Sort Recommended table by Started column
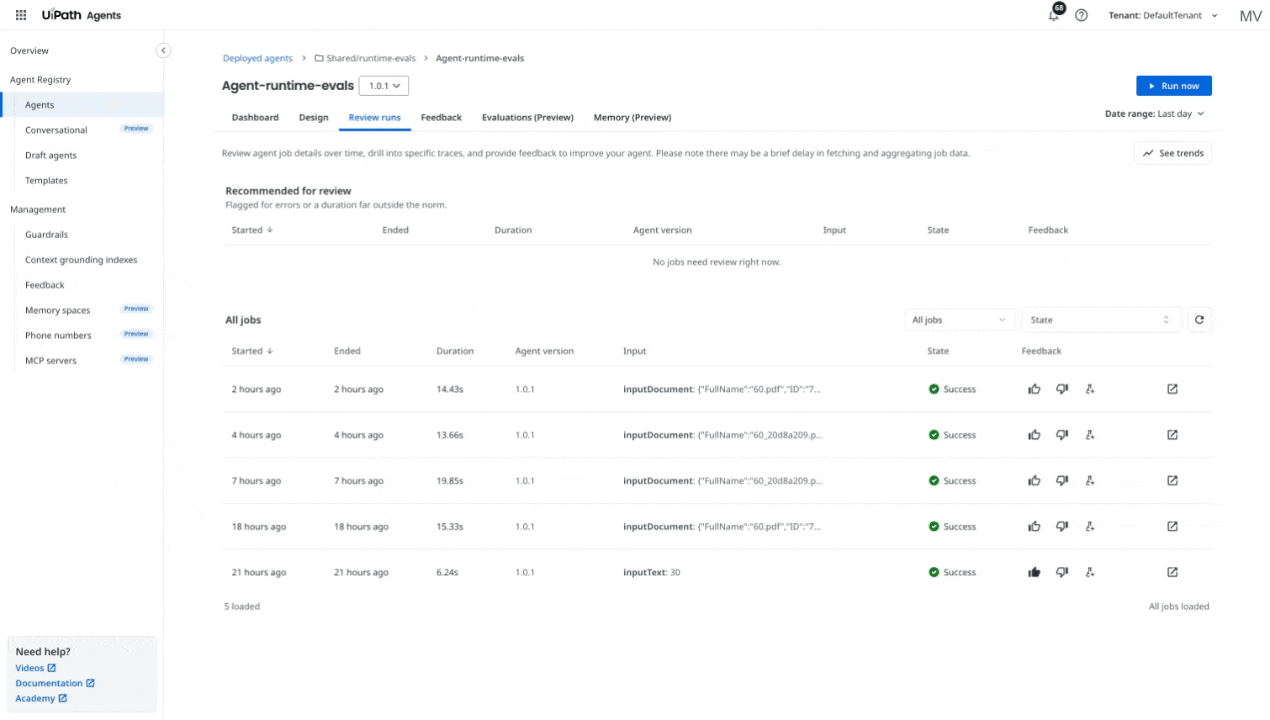The image size is (1270, 720). pyautogui.click(x=252, y=230)
